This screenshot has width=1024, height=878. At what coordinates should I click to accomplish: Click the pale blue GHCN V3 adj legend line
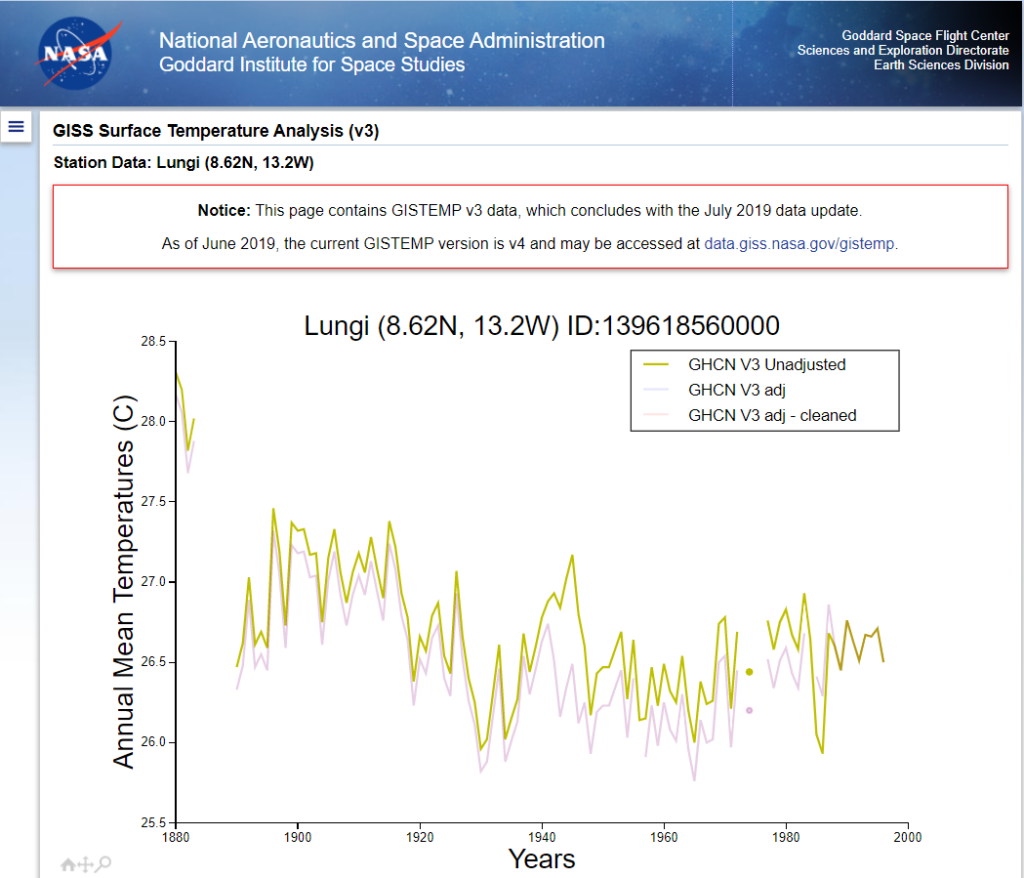[659, 390]
